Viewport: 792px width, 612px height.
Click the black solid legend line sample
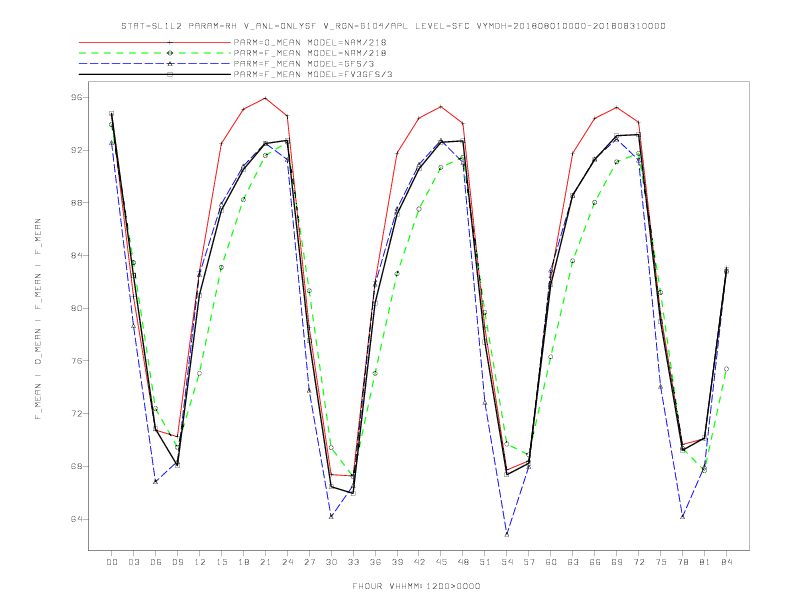pyautogui.click(x=155, y=74)
